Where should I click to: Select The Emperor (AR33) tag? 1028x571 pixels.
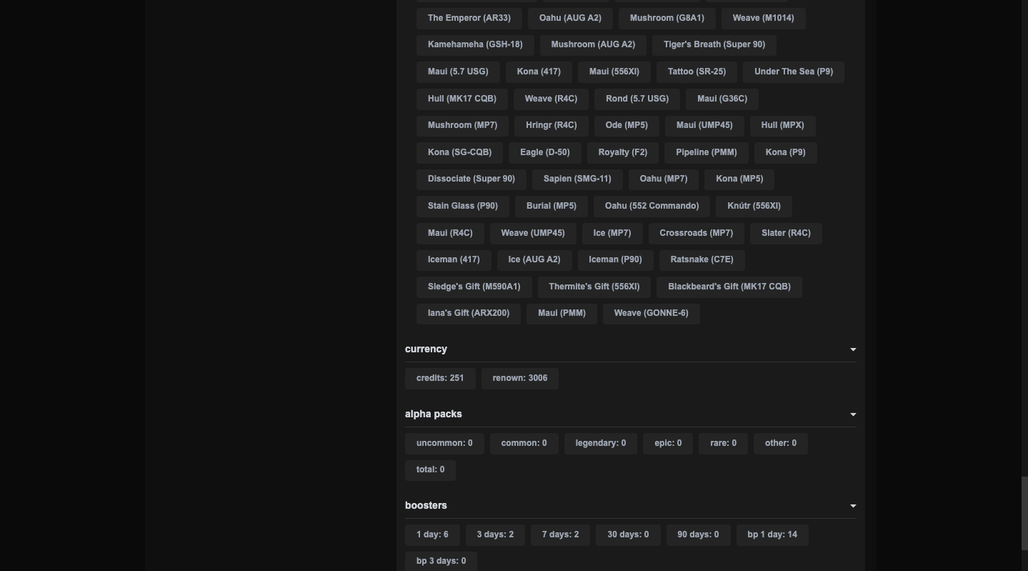[469, 18]
